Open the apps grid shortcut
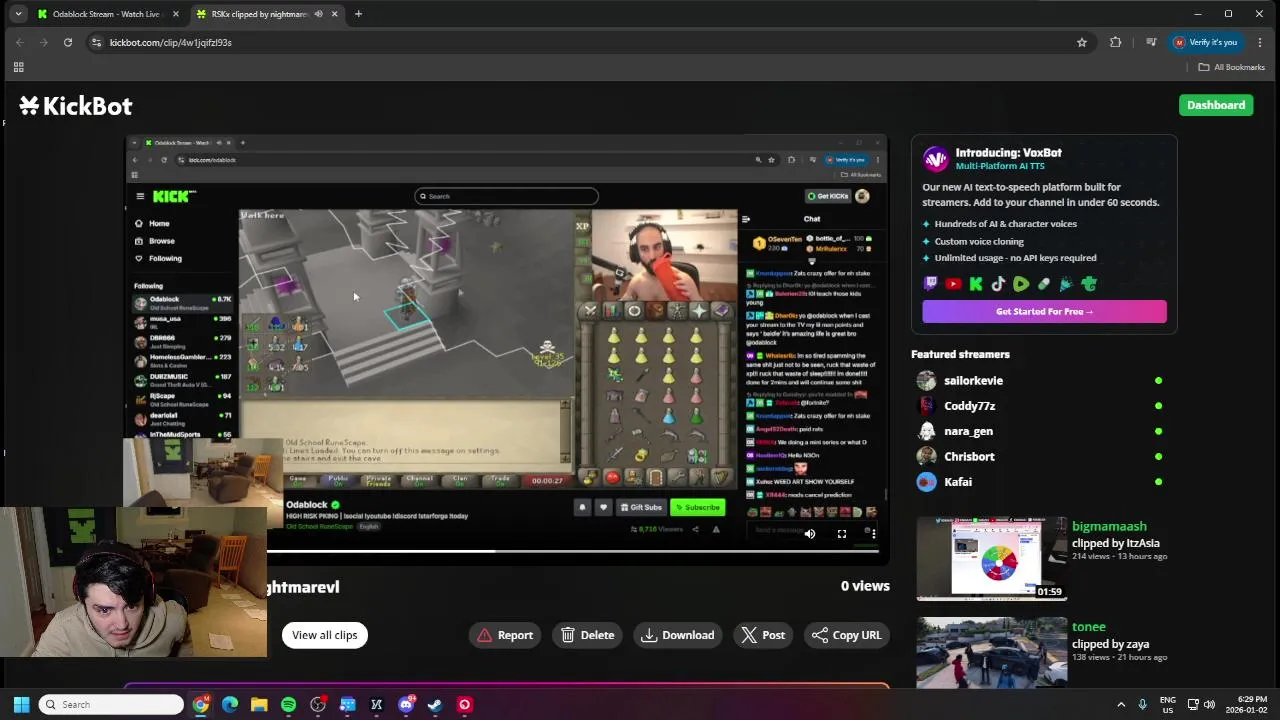Image resolution: width=1280 pixels, height=720 pixels. tap(18, 67)
